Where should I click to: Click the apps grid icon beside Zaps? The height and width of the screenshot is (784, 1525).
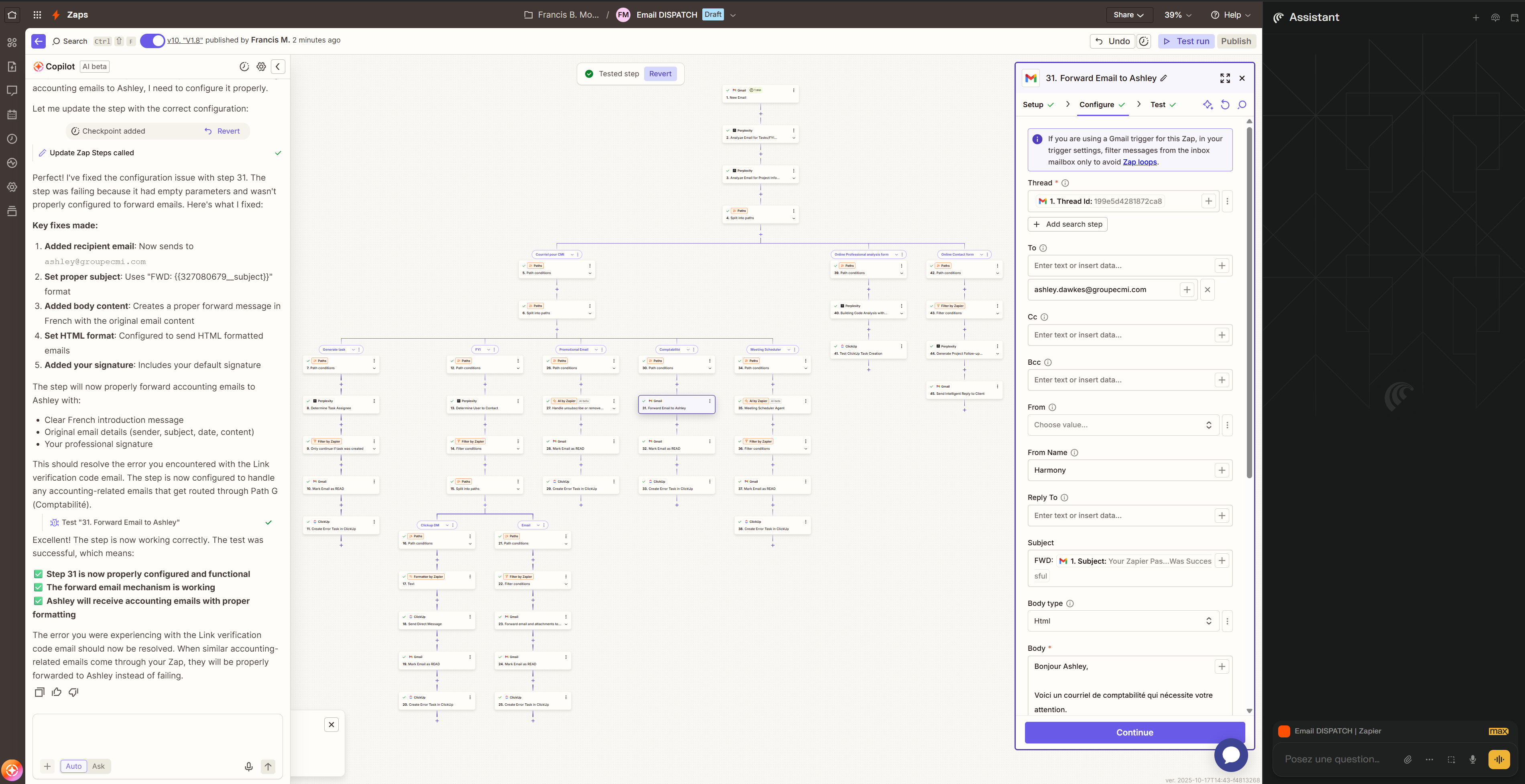37,15
